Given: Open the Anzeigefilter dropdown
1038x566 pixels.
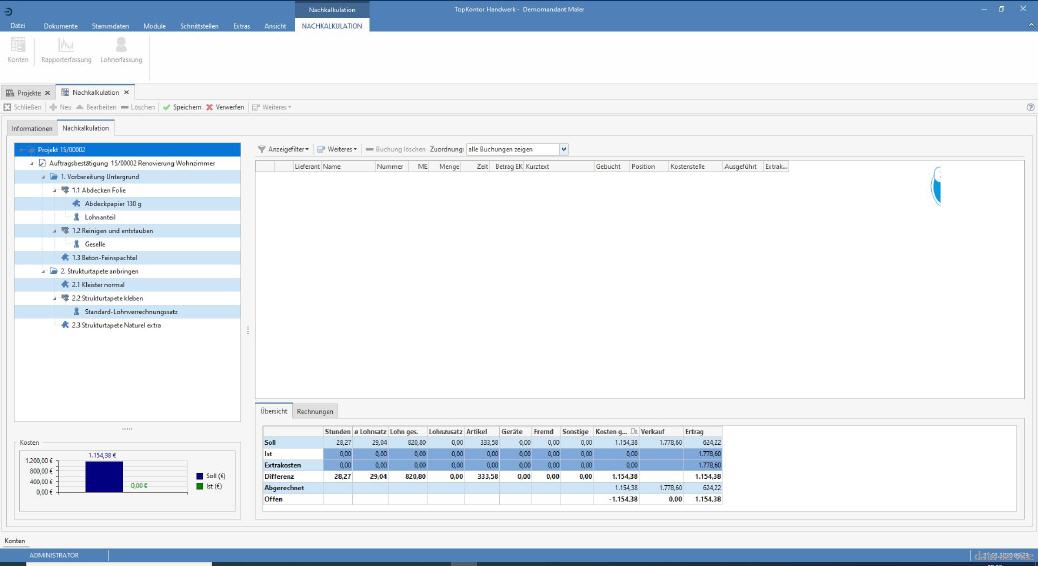Looking at the screenshot, I should tap(284, 149).
